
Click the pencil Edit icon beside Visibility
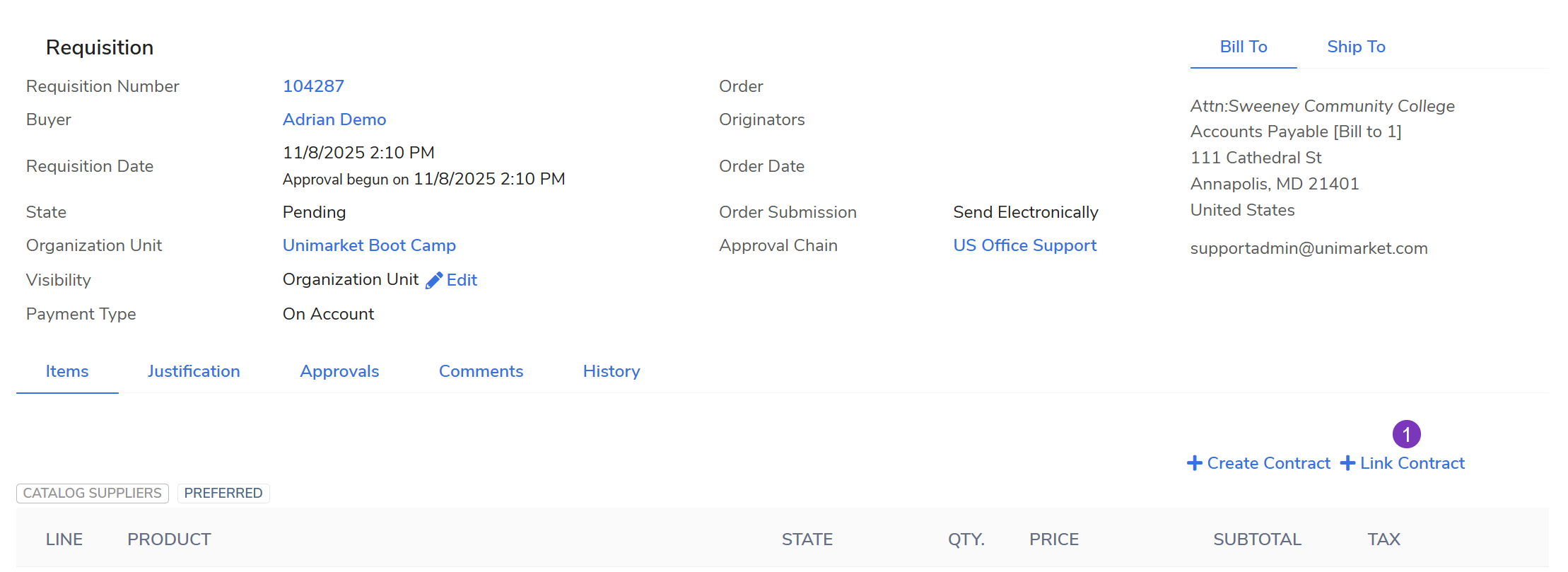coord(434,281)
